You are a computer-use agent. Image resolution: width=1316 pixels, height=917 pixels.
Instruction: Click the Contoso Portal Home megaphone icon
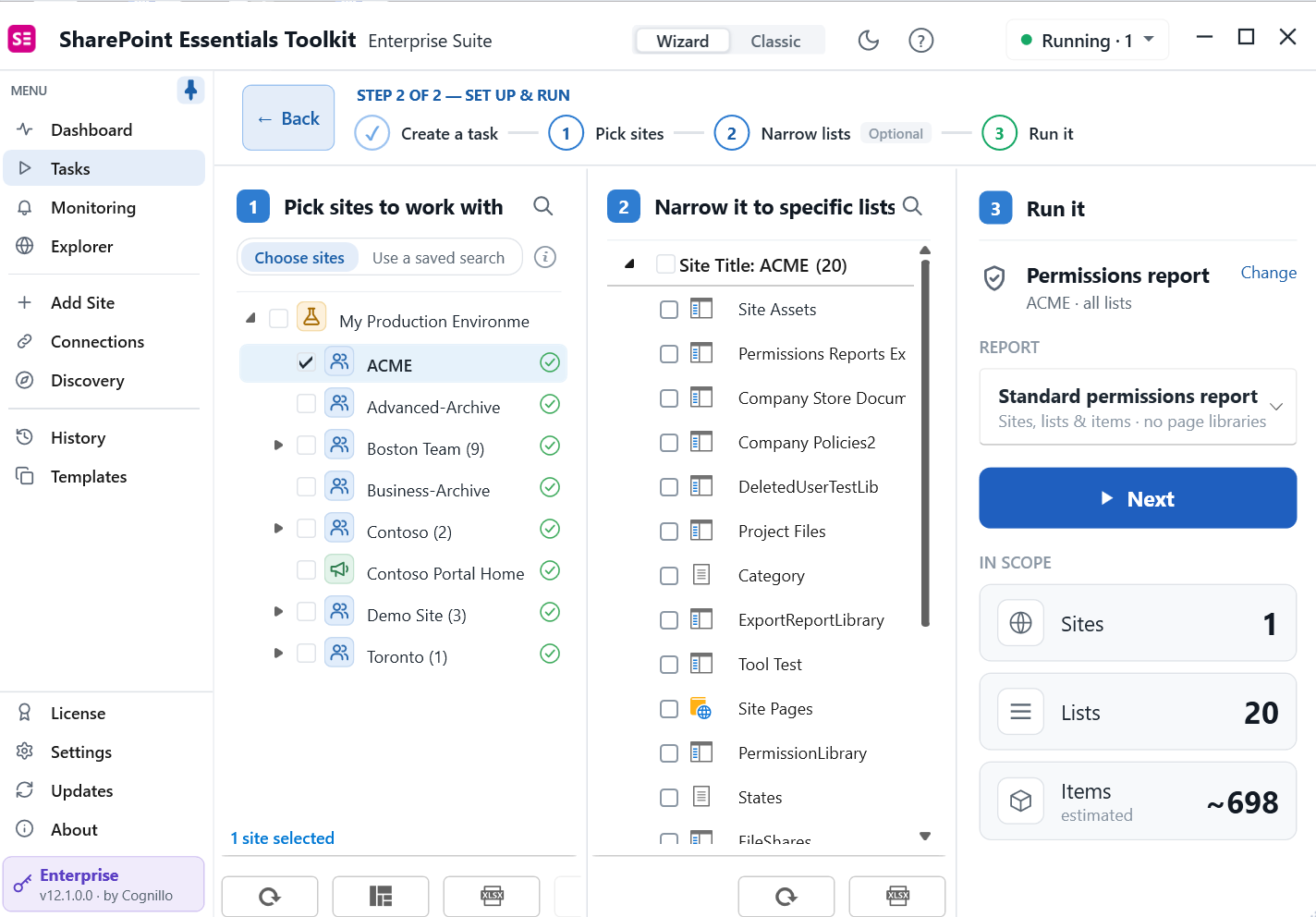click(x=339, y=569)
